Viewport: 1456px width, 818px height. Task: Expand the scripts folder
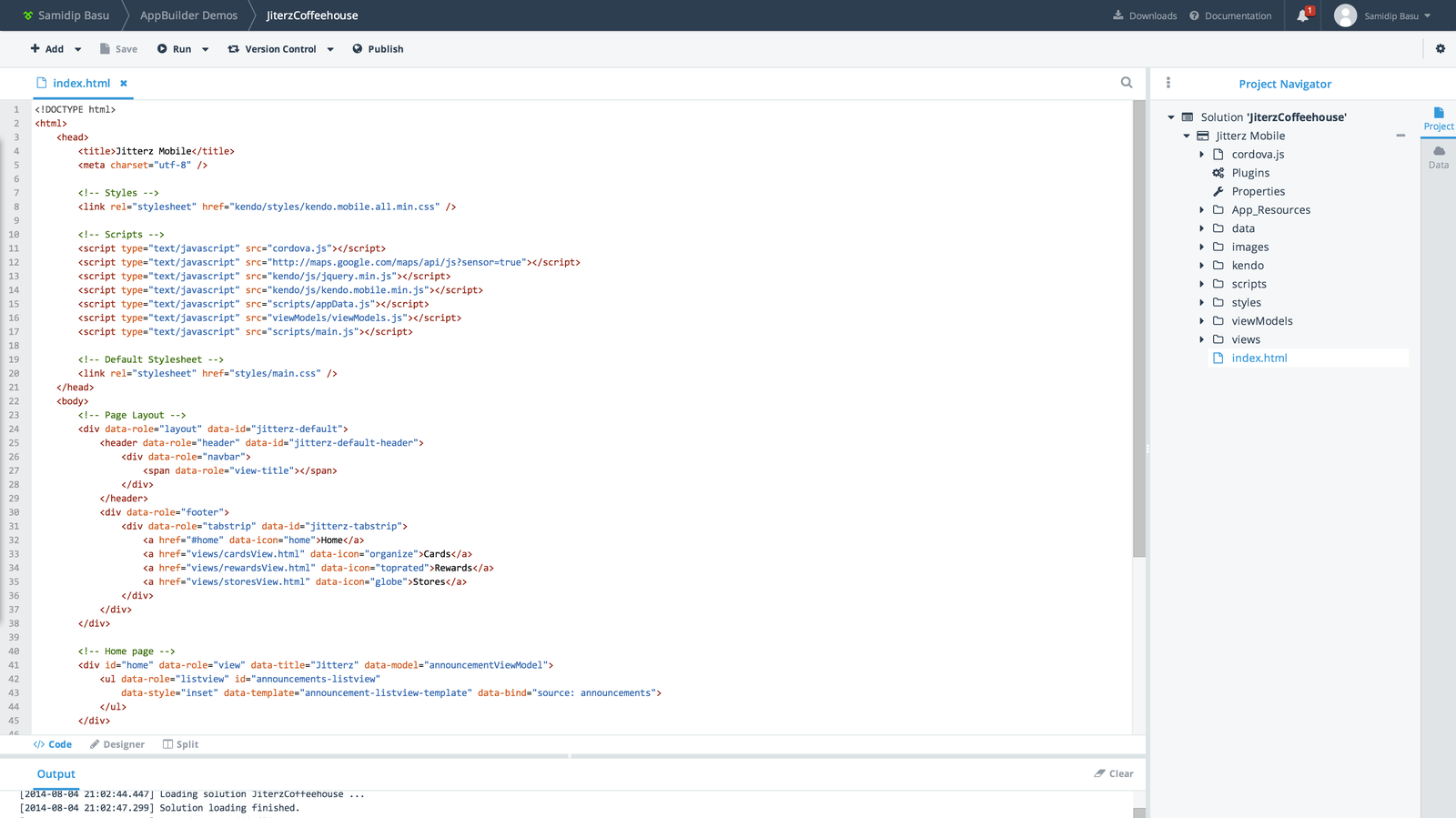pyautogui.click(x=1201, y=284)
